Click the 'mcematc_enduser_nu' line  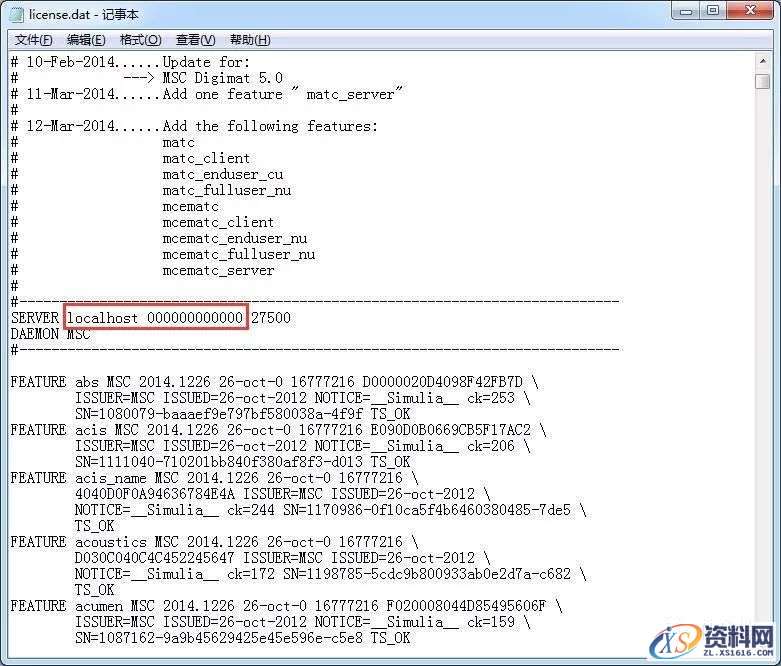(x=235, y=238)
